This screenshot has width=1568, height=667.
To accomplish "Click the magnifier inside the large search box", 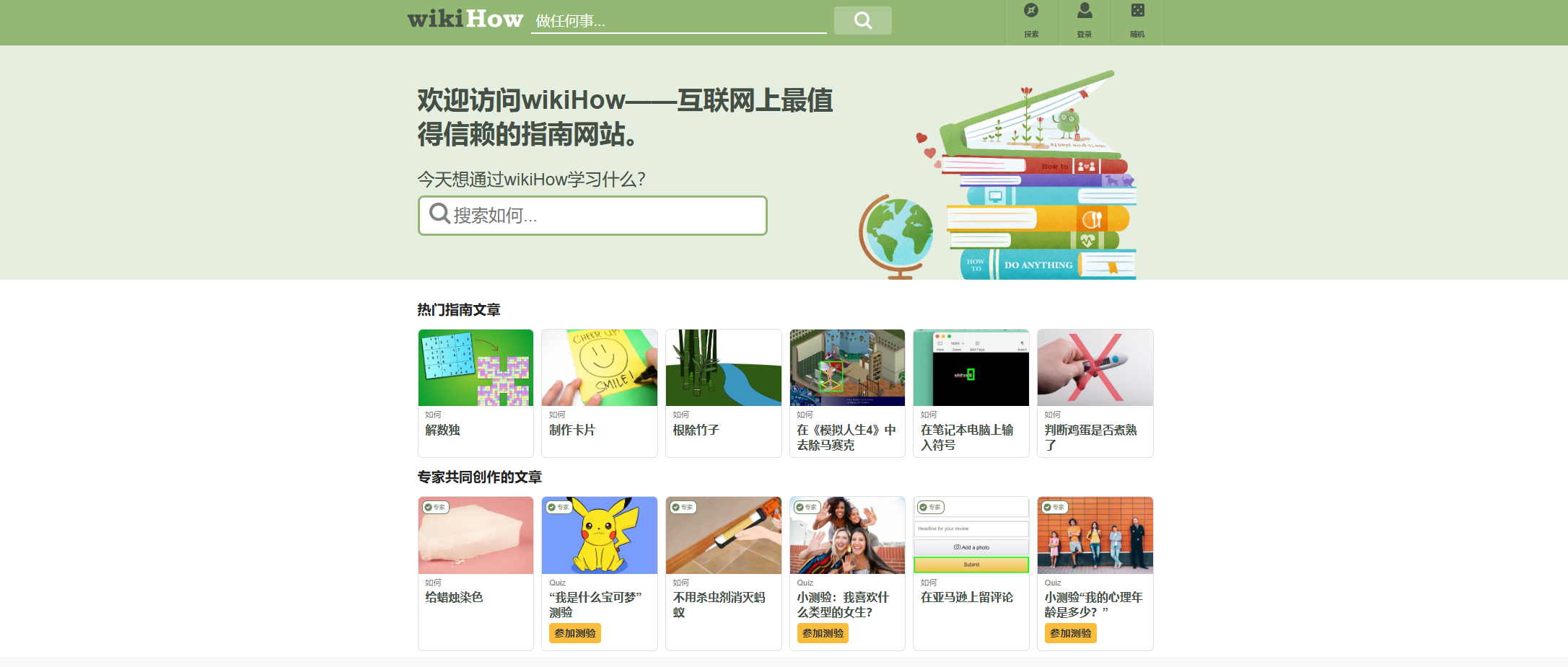I will pos(439,214).
